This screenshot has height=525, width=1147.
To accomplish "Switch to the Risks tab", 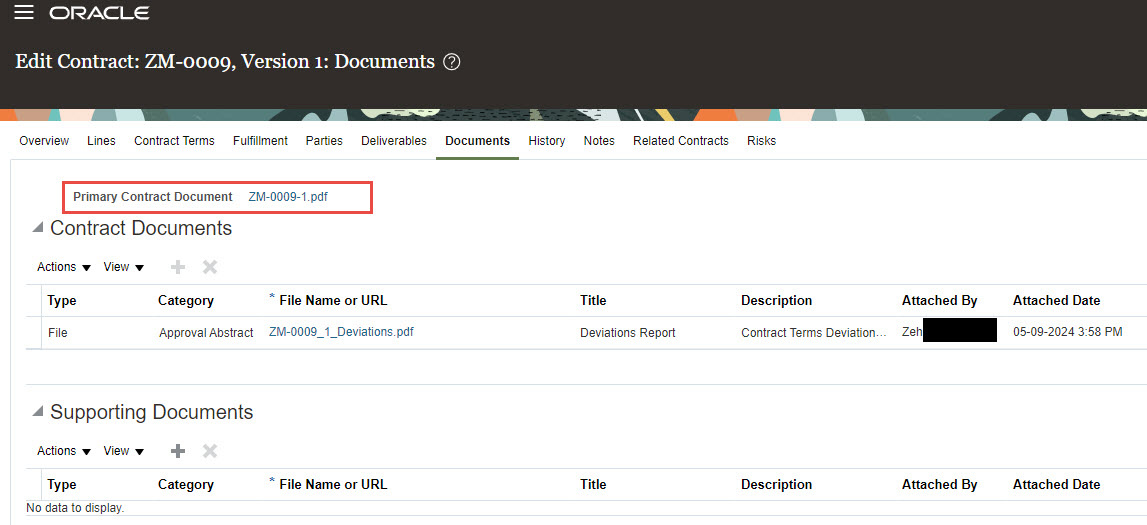I will (x=761, y=140).
